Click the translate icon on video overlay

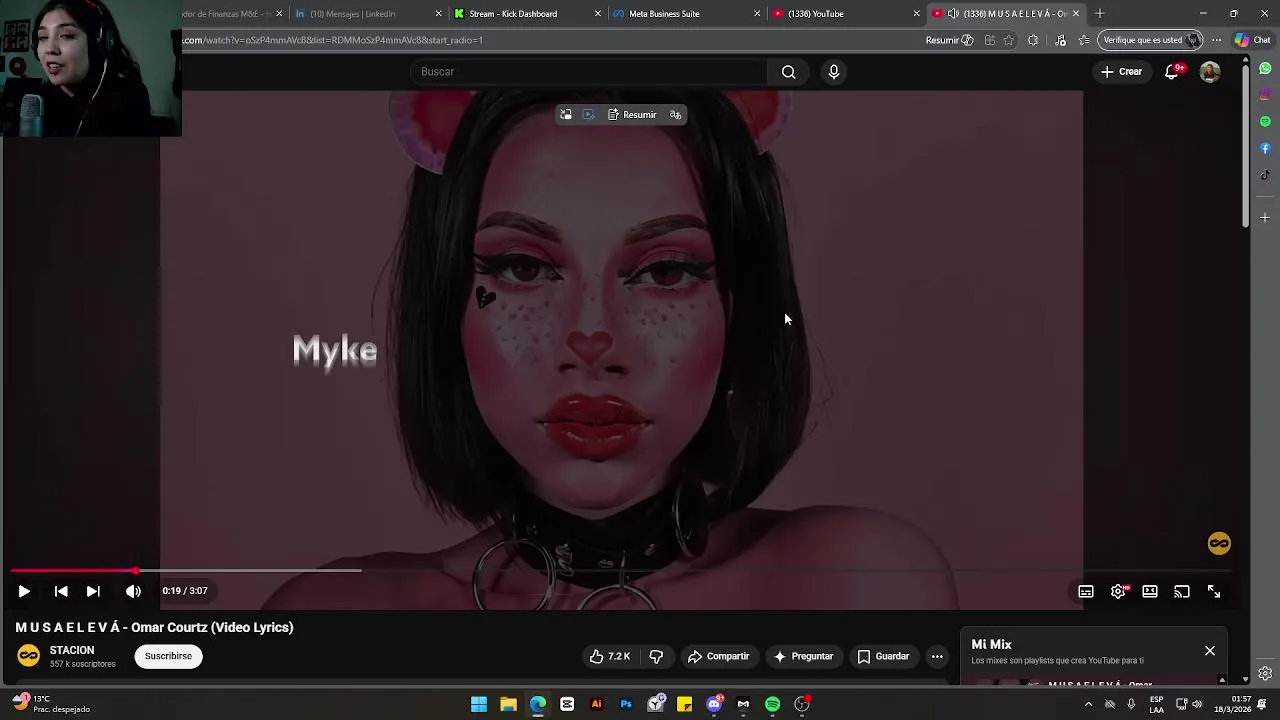coord(676,115)
